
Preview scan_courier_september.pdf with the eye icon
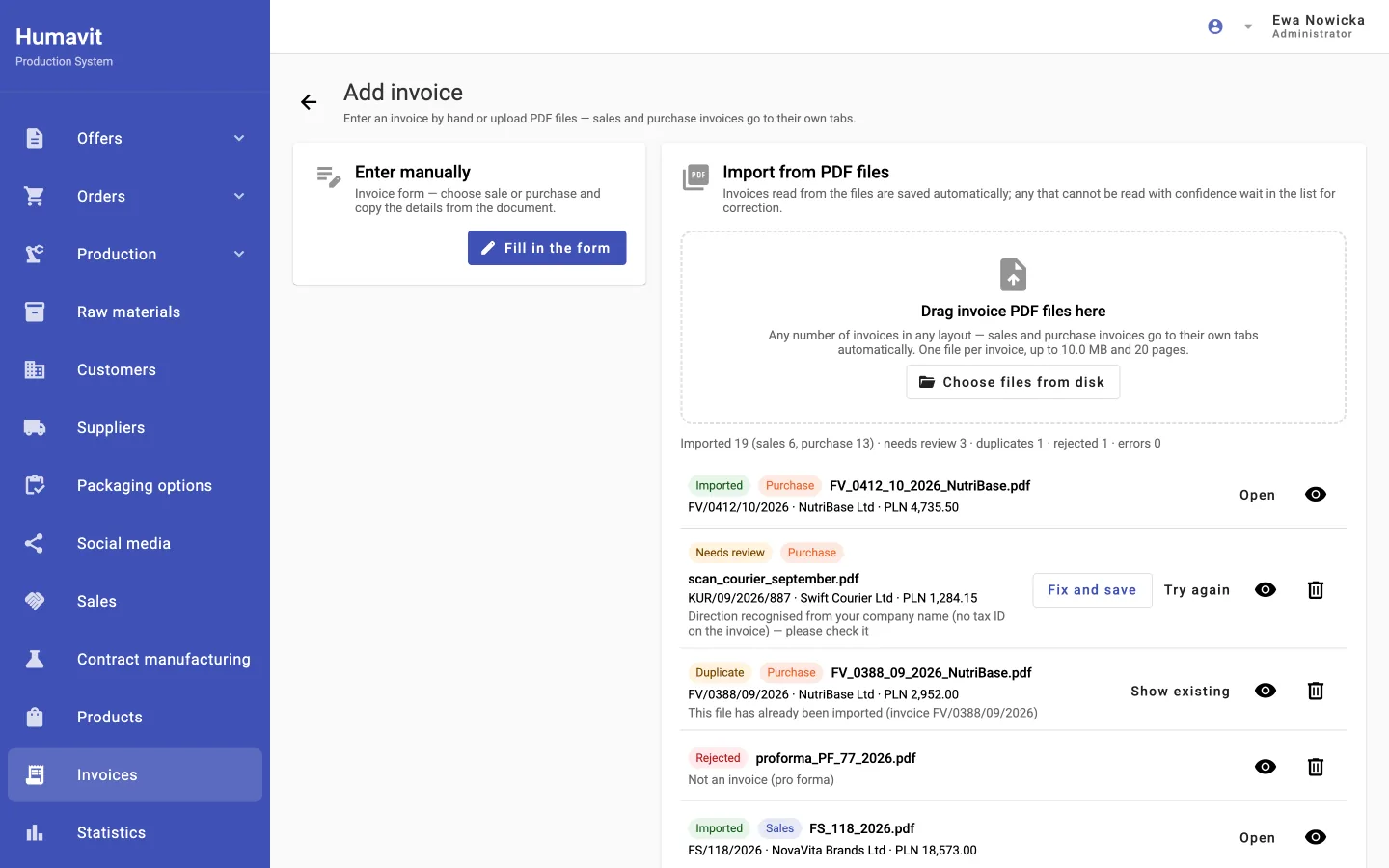(x=1266, y=590)
